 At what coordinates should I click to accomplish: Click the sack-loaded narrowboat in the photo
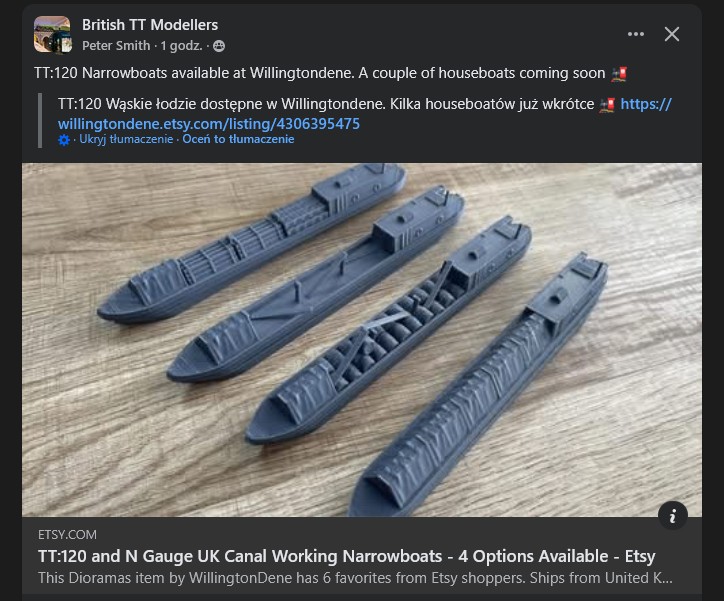tap(388, 330)
